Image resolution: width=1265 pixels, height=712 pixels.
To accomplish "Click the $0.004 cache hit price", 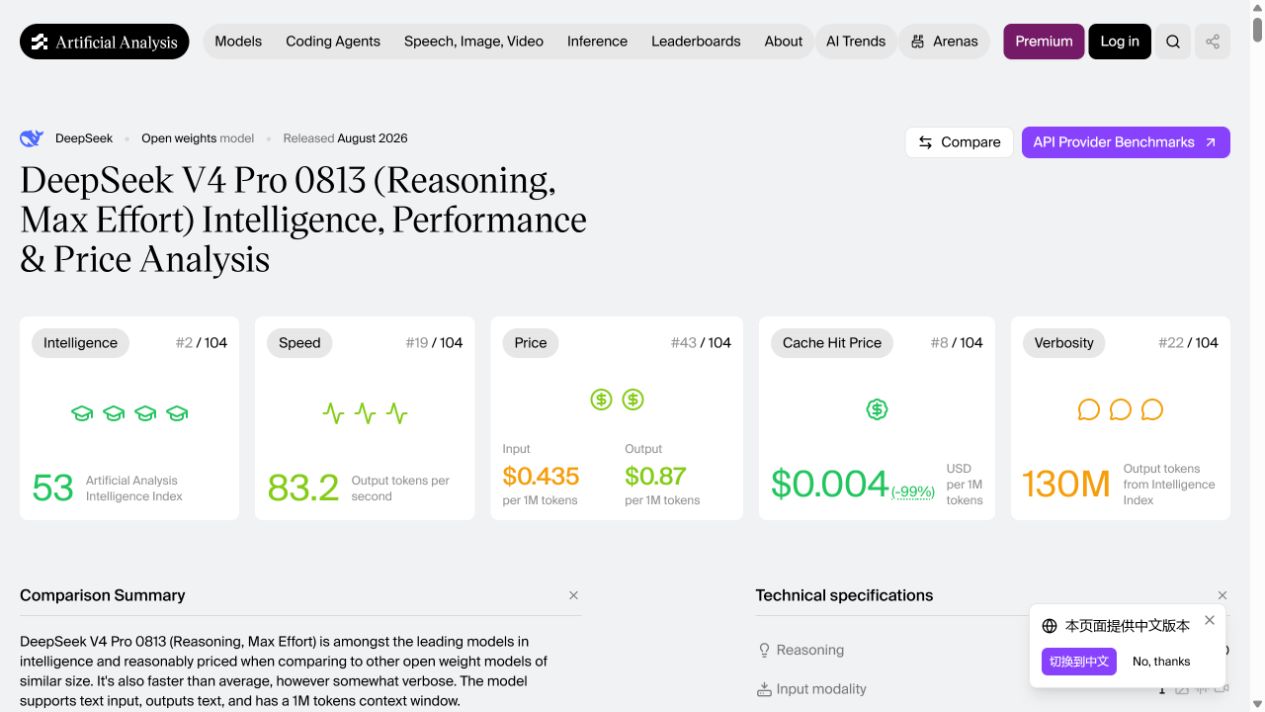I will pyautogui.click(x=830, y=484).
